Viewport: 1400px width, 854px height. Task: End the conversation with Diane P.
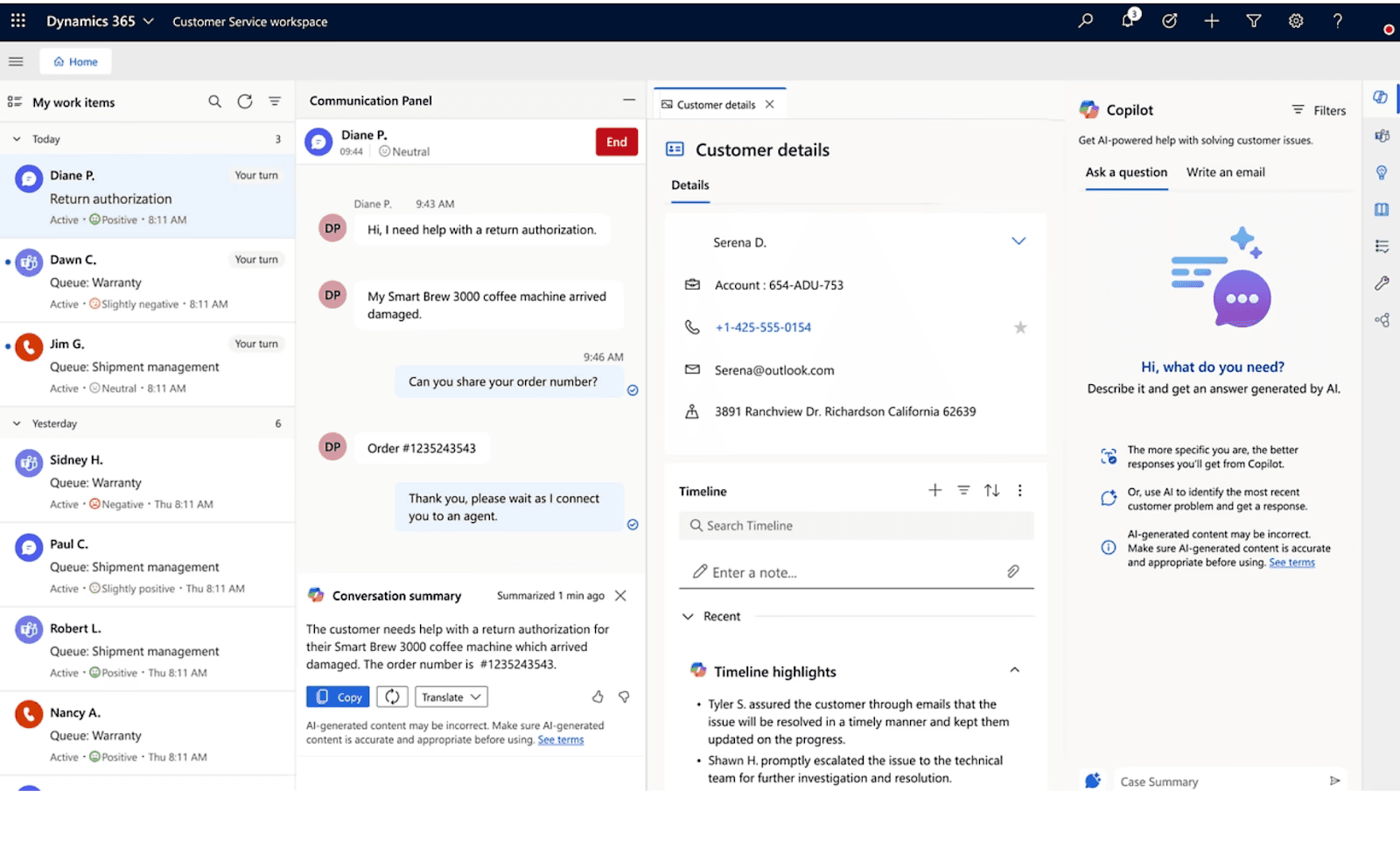coord(616,142)
